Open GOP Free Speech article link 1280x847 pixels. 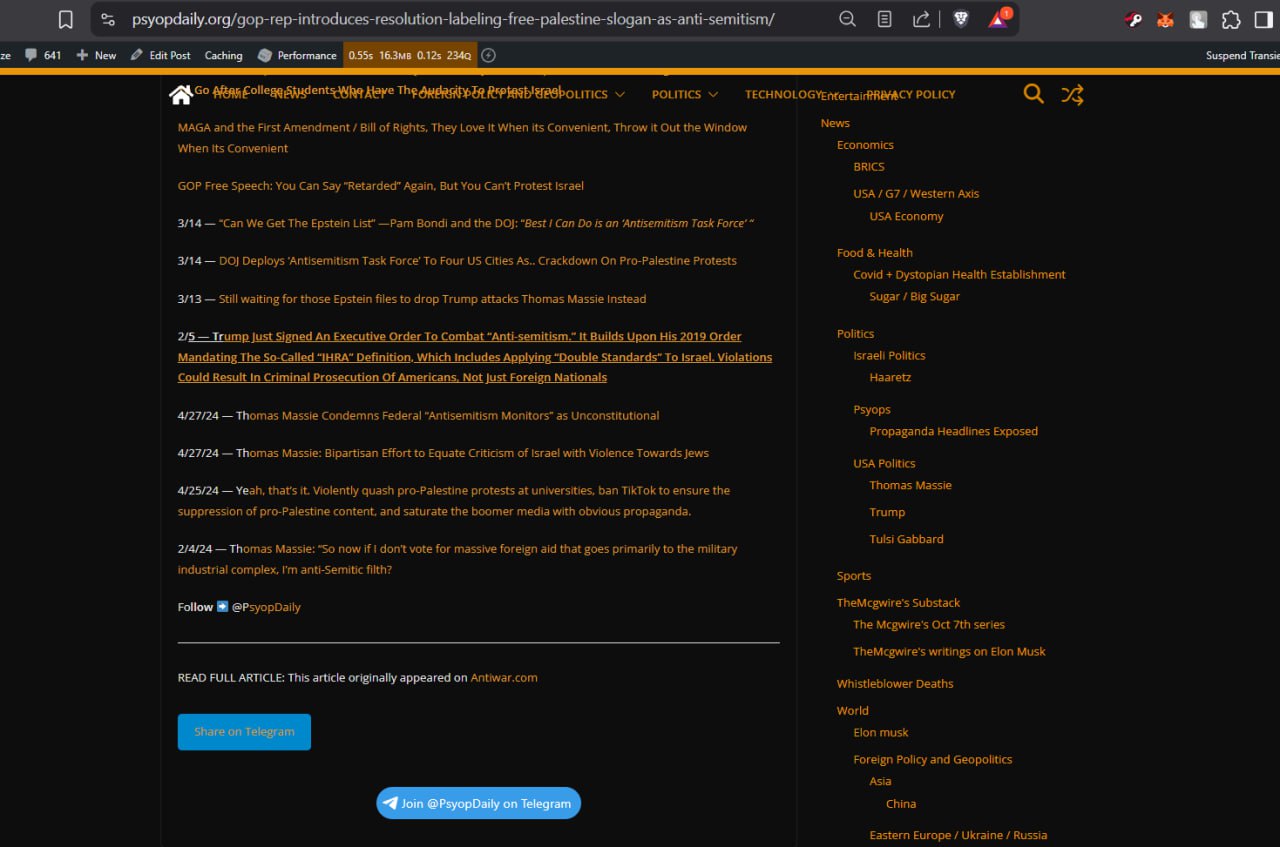(x=381, y=186)
